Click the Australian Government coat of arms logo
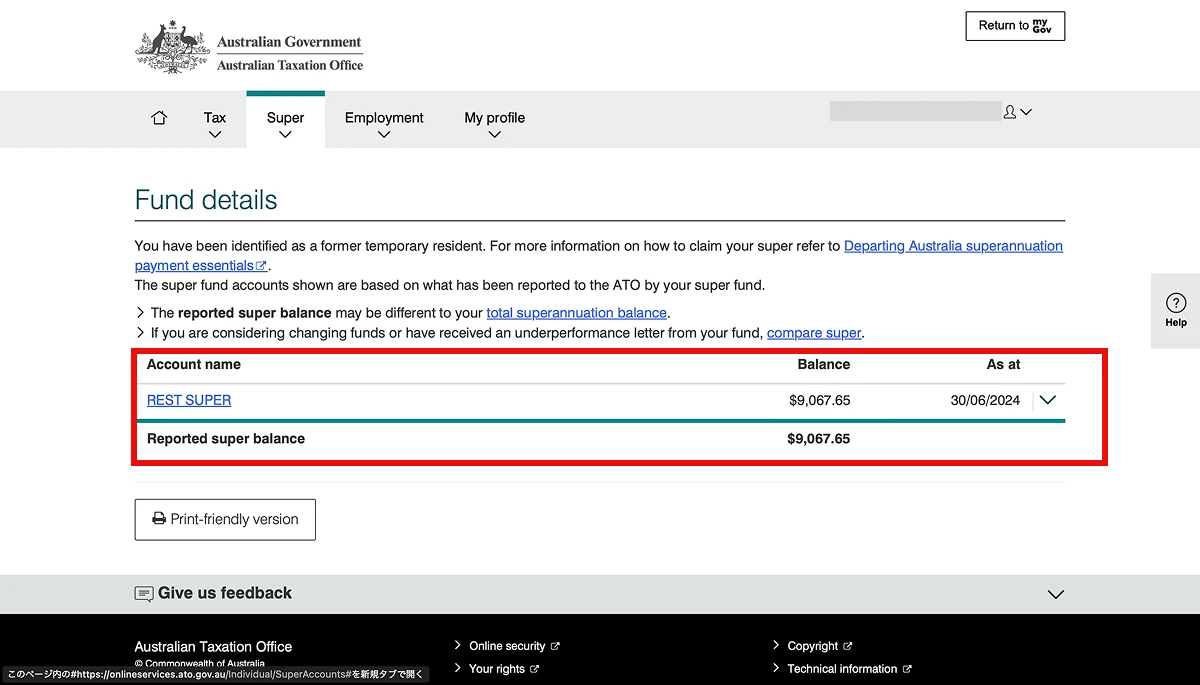 click(171, 48)
